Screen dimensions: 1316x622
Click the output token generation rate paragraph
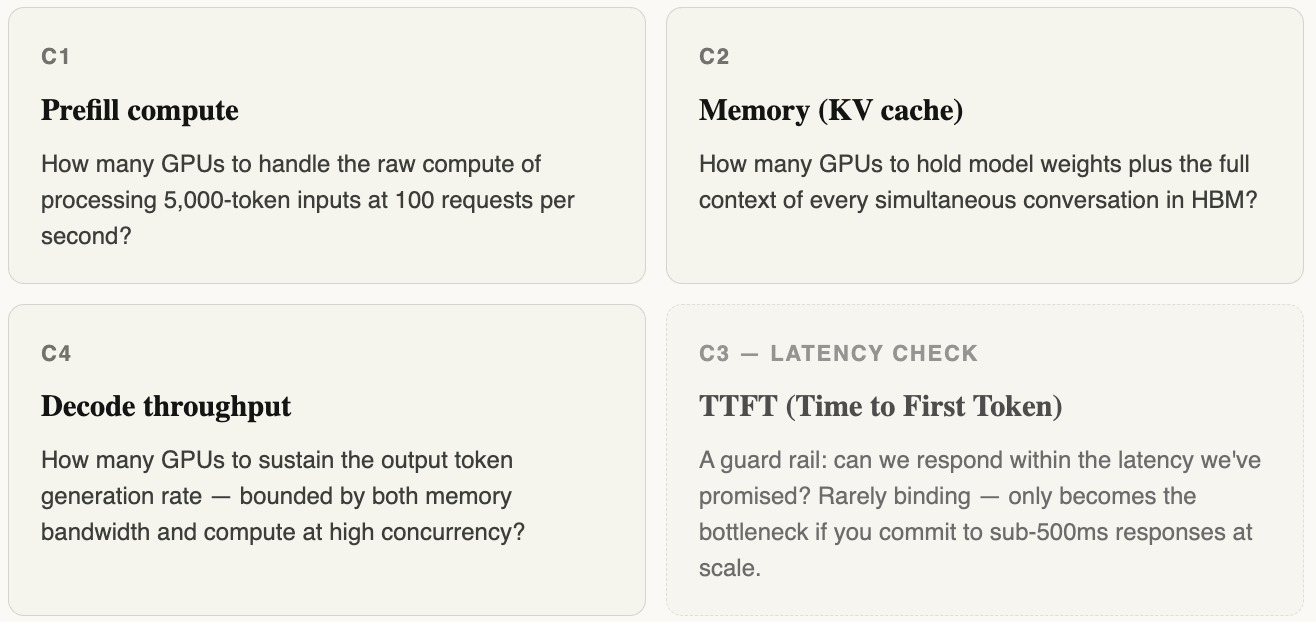pos(283,496)
